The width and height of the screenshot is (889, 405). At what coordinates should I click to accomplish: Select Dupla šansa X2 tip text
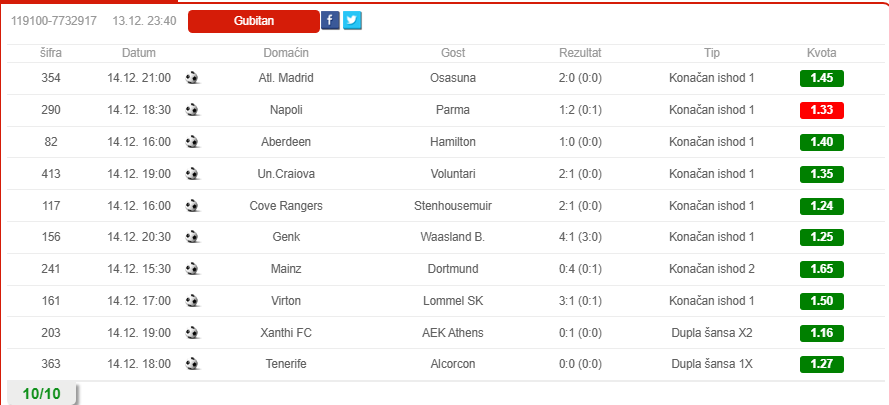[712, 332]
